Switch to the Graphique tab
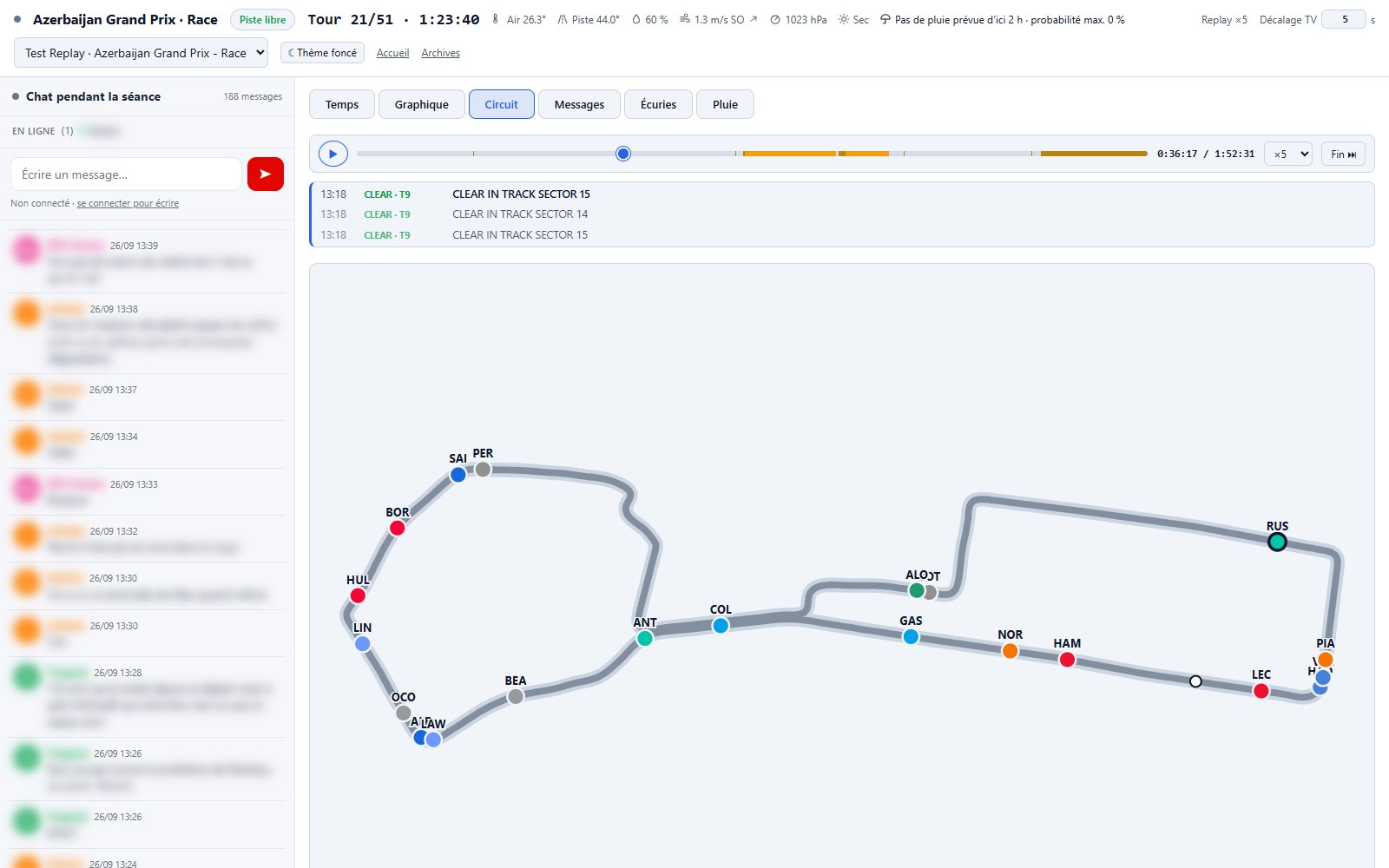Image resolution: width=1389 pixels, height=868 pixels. tap(422, 104)
